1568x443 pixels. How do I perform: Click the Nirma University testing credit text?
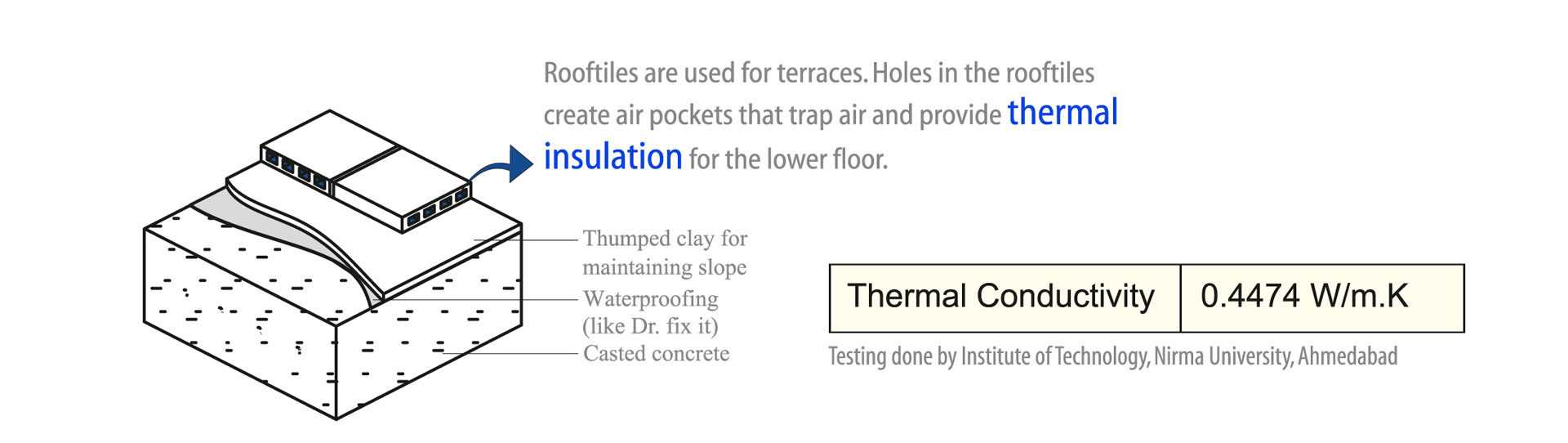pyautogui.click(x=1113, y=356)
